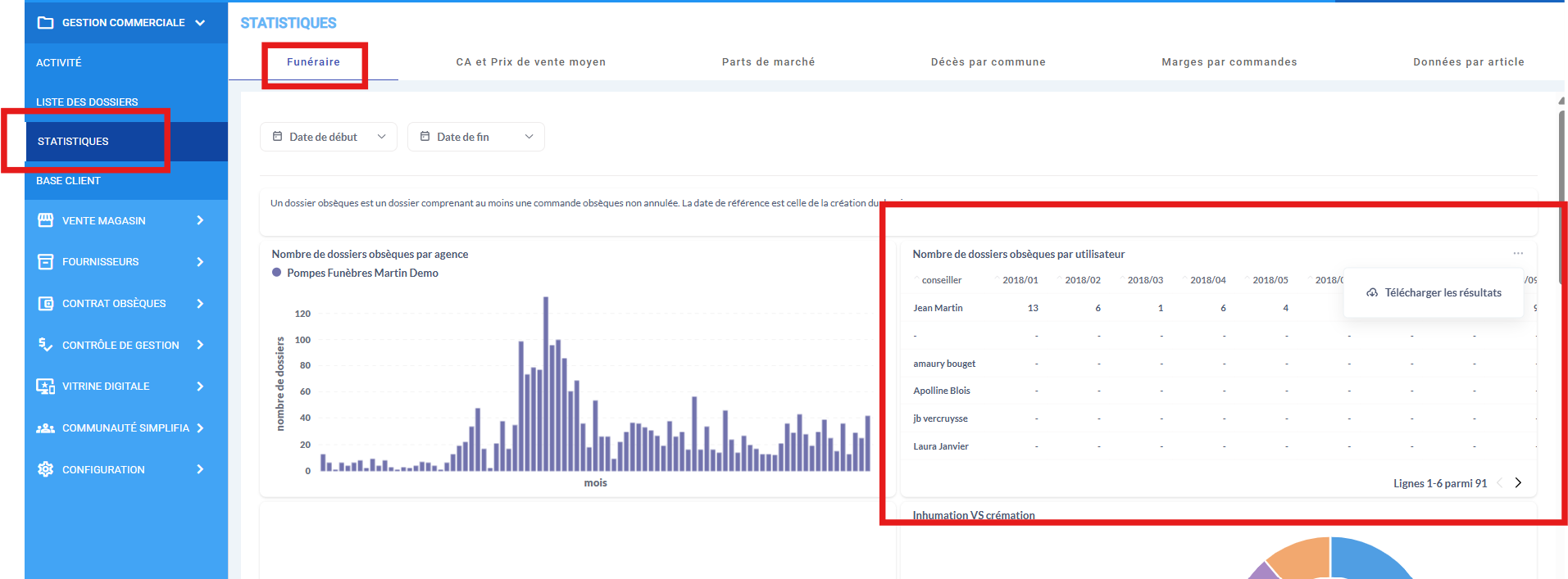Switch to the Funéraire tab
This screenshot has height=579, width=1568.
click(x=313, y=62)
